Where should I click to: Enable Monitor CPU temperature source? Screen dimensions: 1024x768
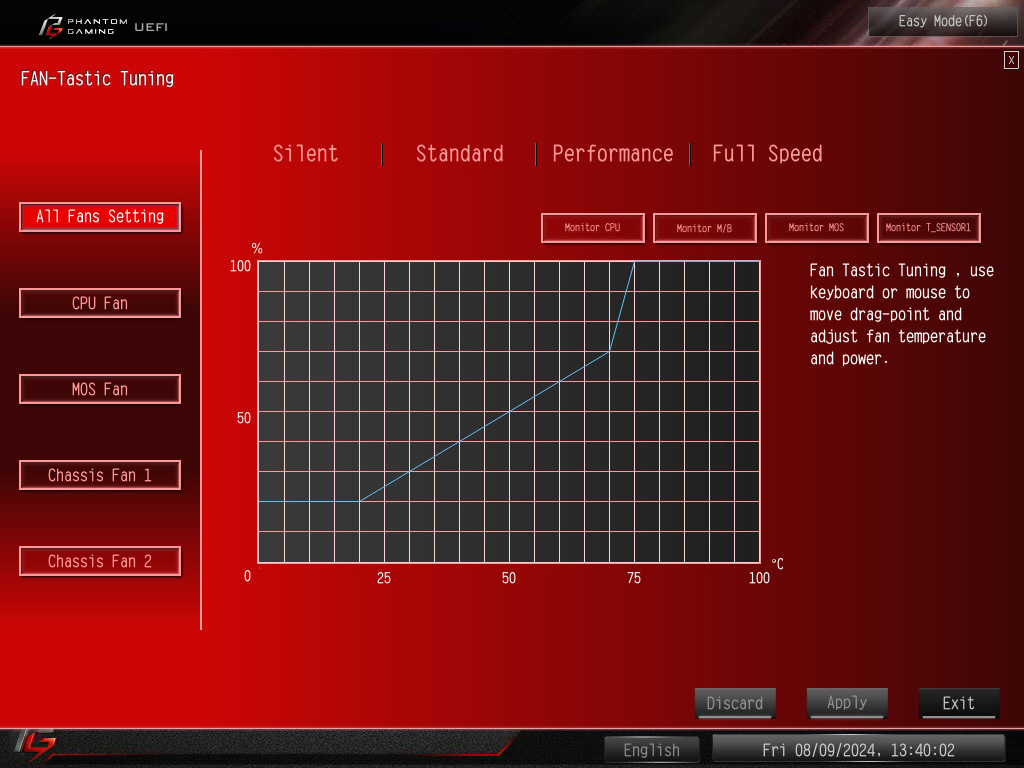point(592,228)
